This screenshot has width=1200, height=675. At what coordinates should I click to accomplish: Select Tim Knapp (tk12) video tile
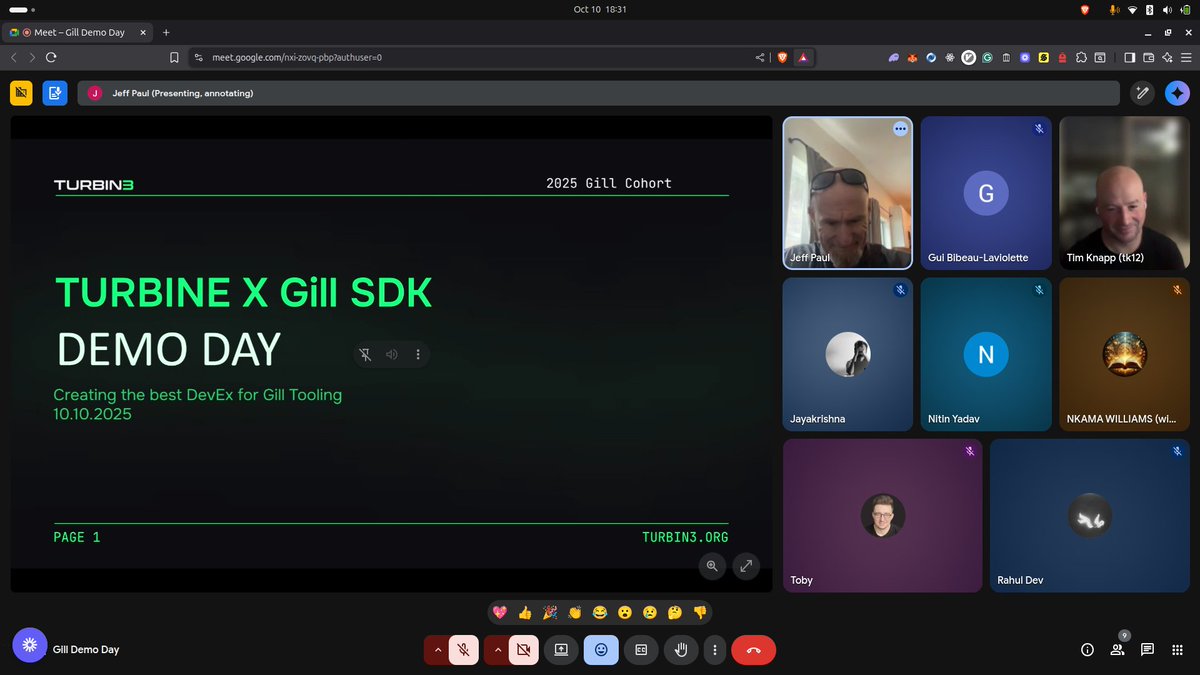(1124, 193)
